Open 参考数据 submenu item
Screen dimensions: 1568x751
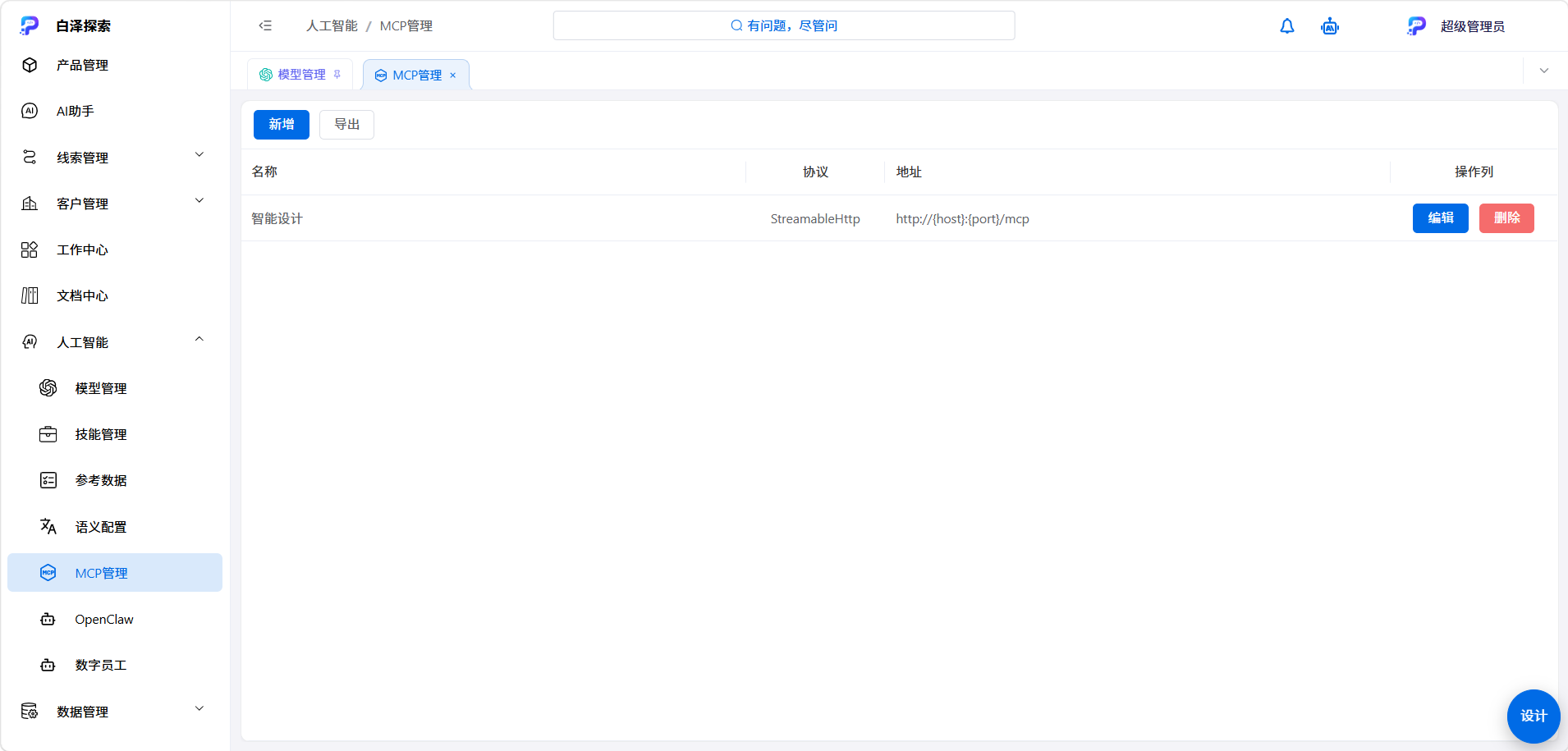coord(115,480)
